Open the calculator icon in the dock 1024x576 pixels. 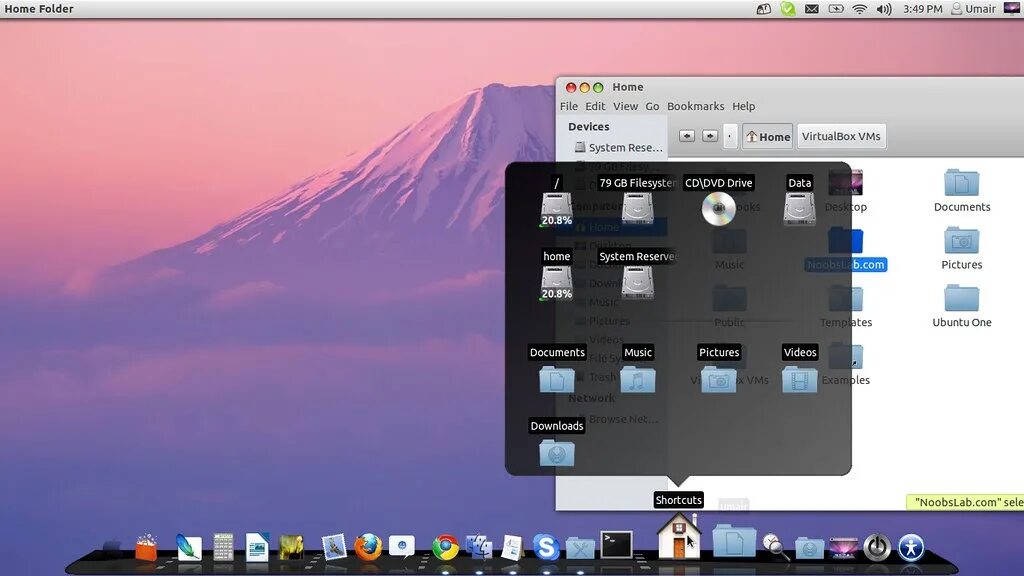click(x=223, y=547)
